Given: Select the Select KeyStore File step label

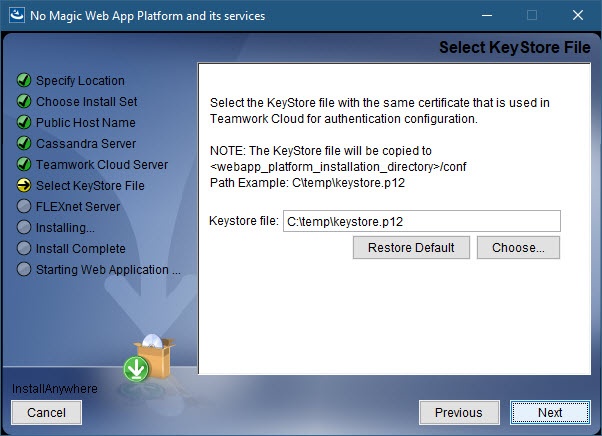Looking at the screenshot, I should click(x=90, y=186).
